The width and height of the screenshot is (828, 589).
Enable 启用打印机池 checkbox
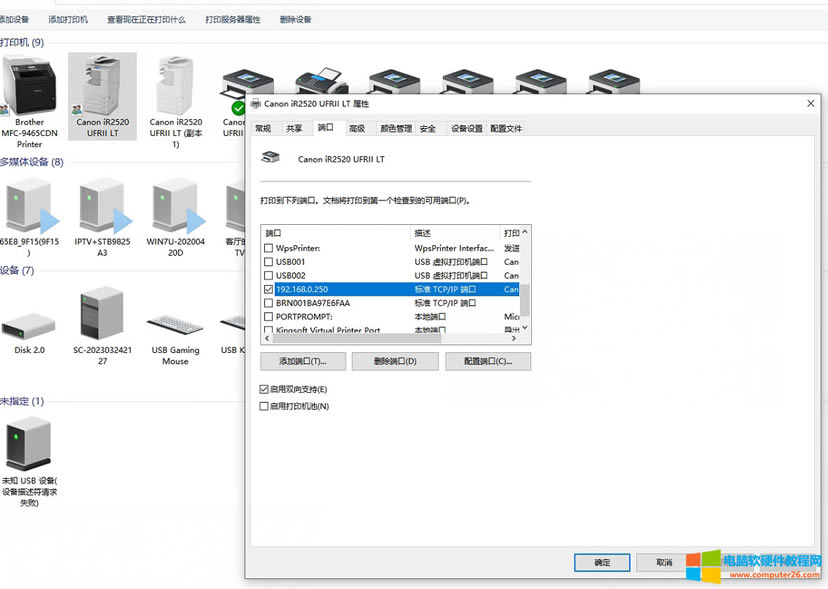coord(264,406)
